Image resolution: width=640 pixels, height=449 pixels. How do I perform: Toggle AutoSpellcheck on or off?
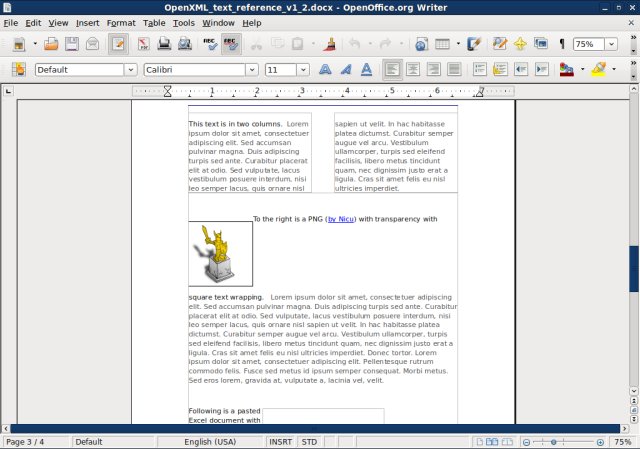point(230,44)
